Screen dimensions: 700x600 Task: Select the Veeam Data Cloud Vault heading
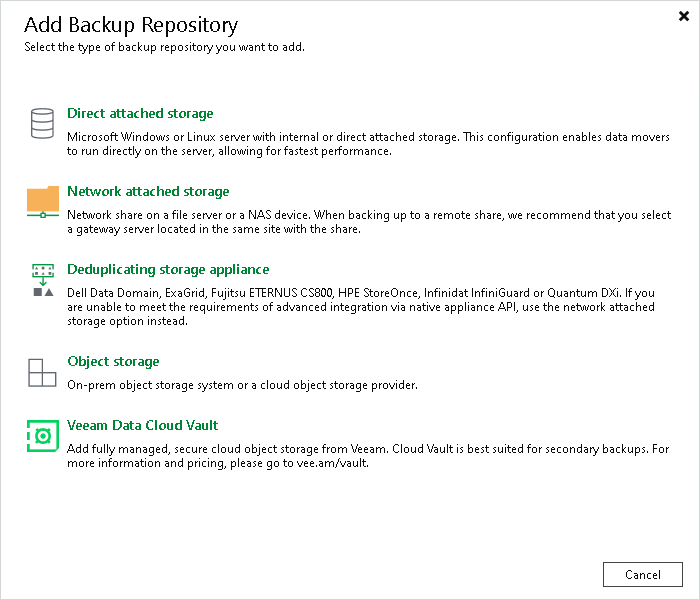tap(142, 426)
